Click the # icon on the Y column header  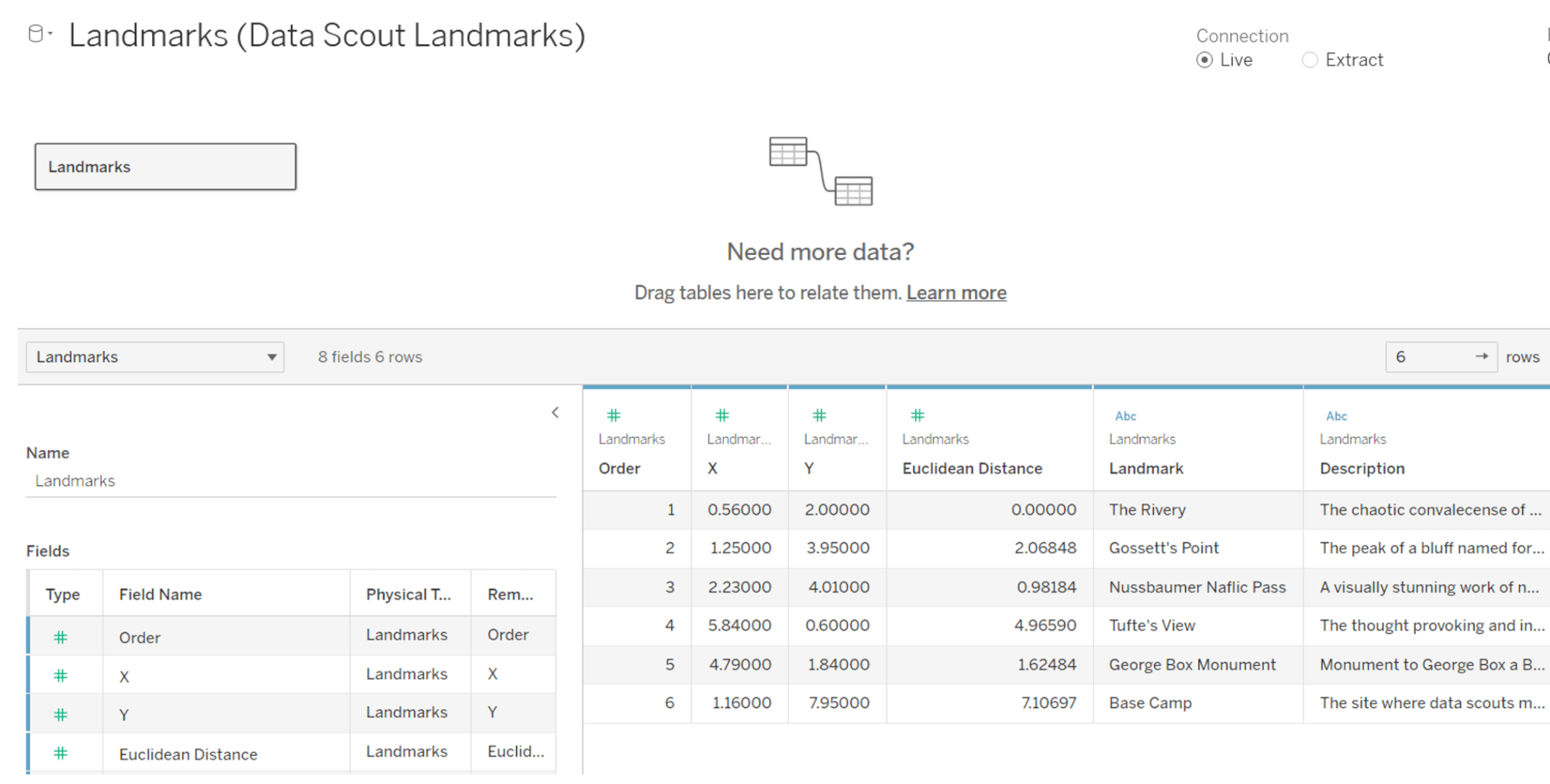(819, 415)
